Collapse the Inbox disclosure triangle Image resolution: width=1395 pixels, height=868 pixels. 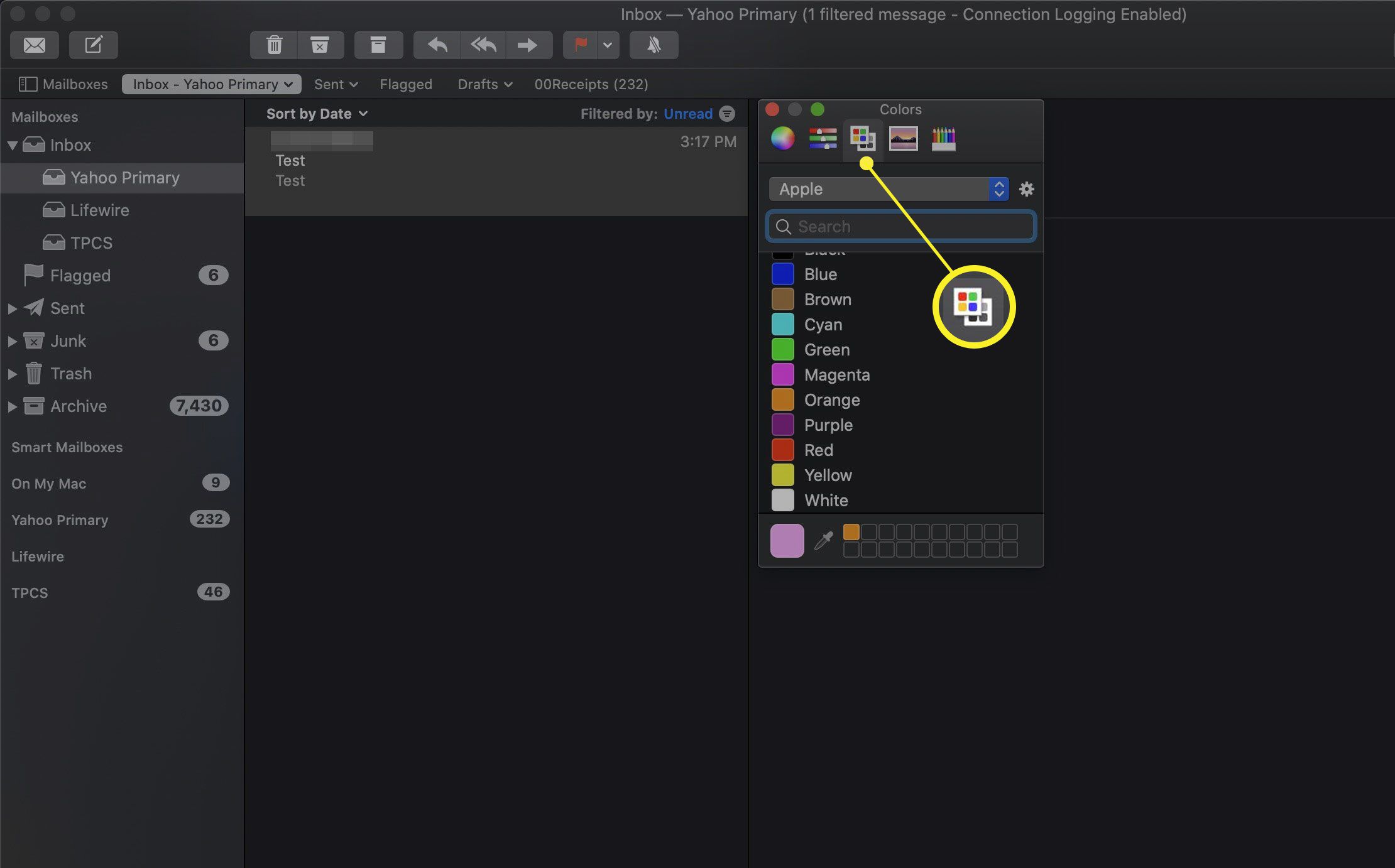point(12,145)
